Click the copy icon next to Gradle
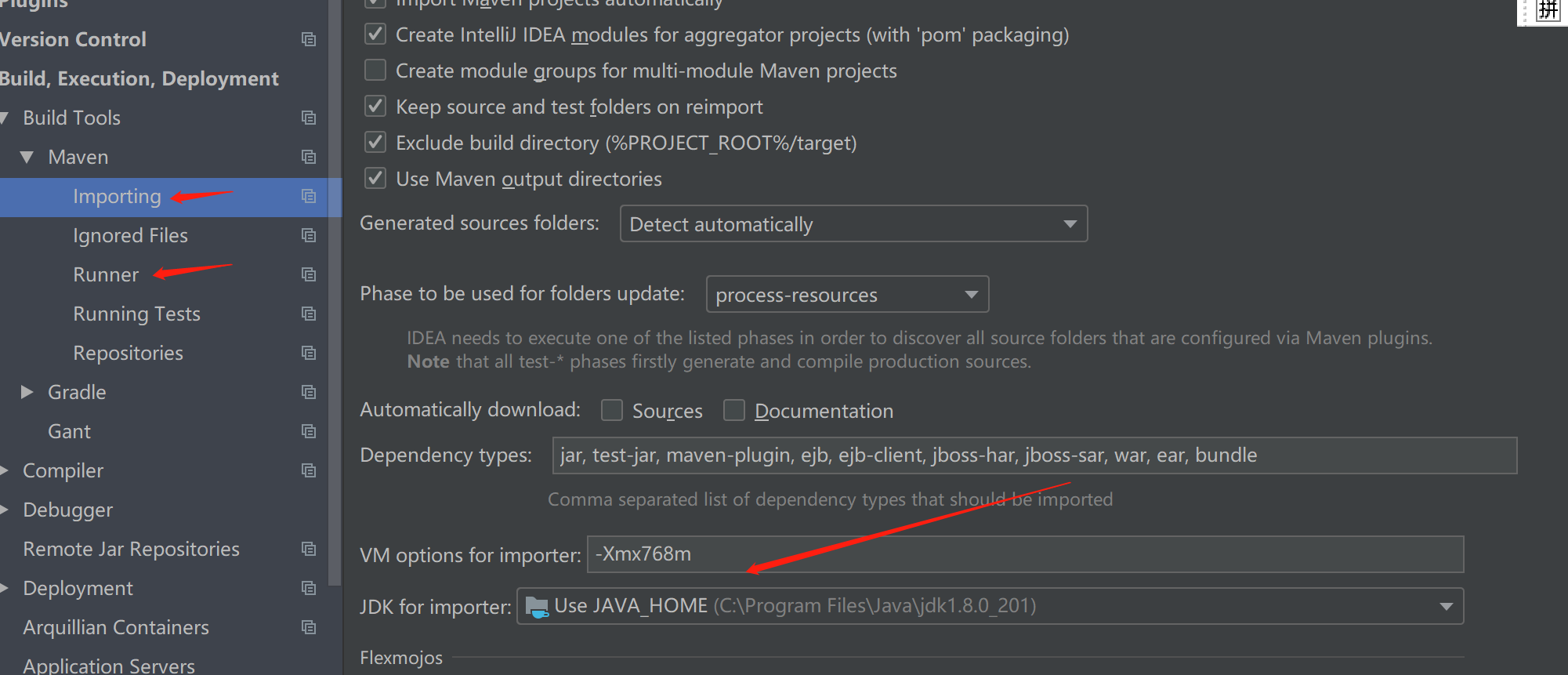This screenshot has width=1568, height=675. point(309,392)
